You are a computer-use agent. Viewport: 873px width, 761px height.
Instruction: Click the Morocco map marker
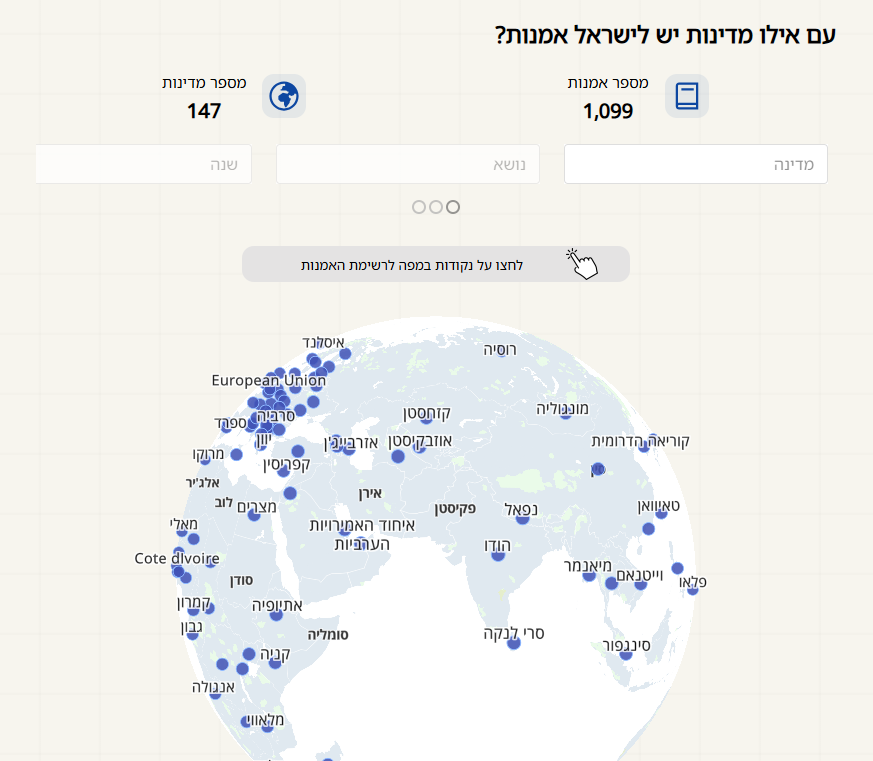tap(206, 459)
